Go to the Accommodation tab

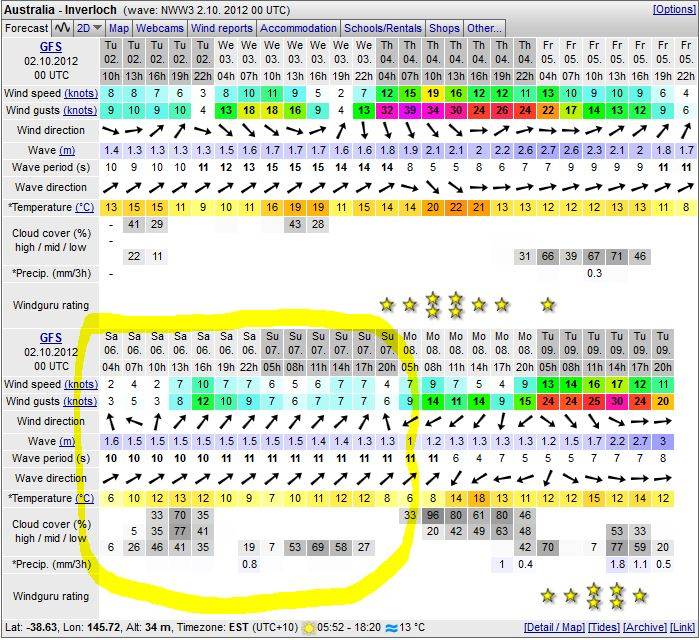click(298, 28)
